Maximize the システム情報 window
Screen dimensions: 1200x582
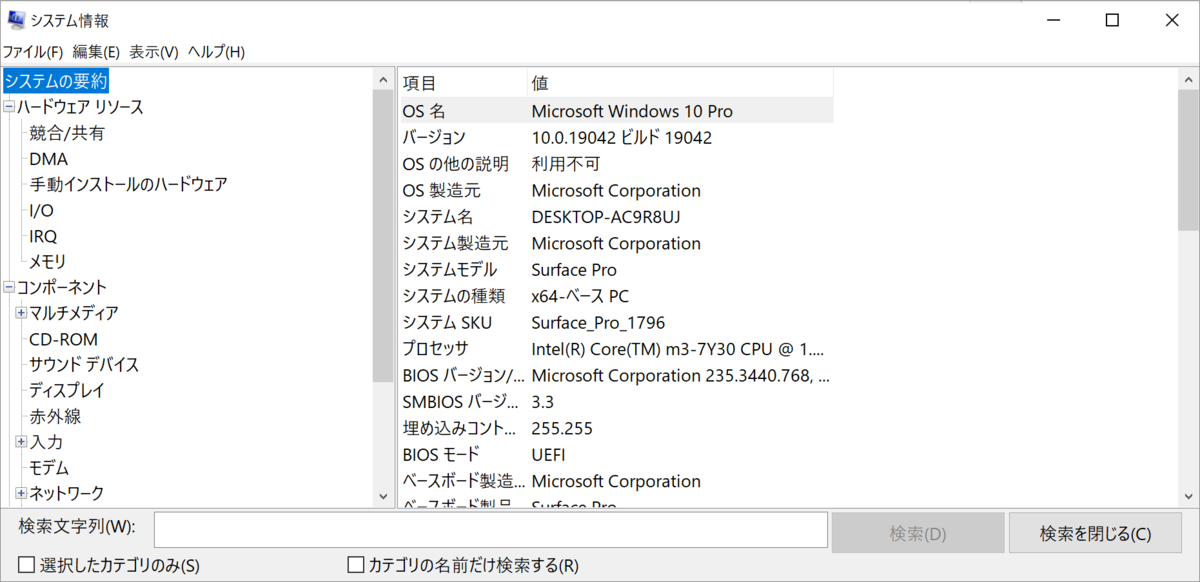point(1112,20)
